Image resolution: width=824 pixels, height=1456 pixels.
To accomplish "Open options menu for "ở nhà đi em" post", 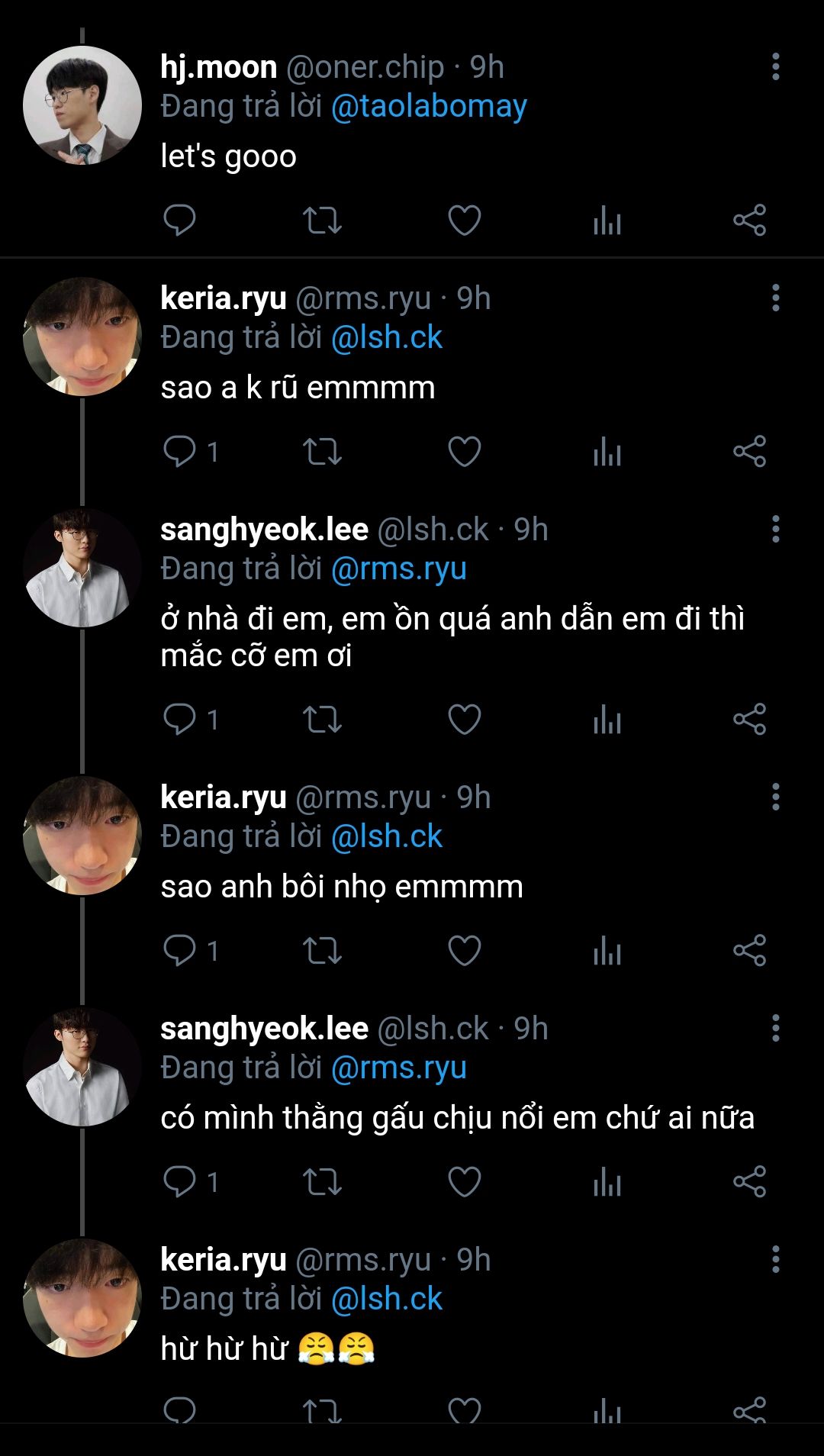I will tap(775, 530).
